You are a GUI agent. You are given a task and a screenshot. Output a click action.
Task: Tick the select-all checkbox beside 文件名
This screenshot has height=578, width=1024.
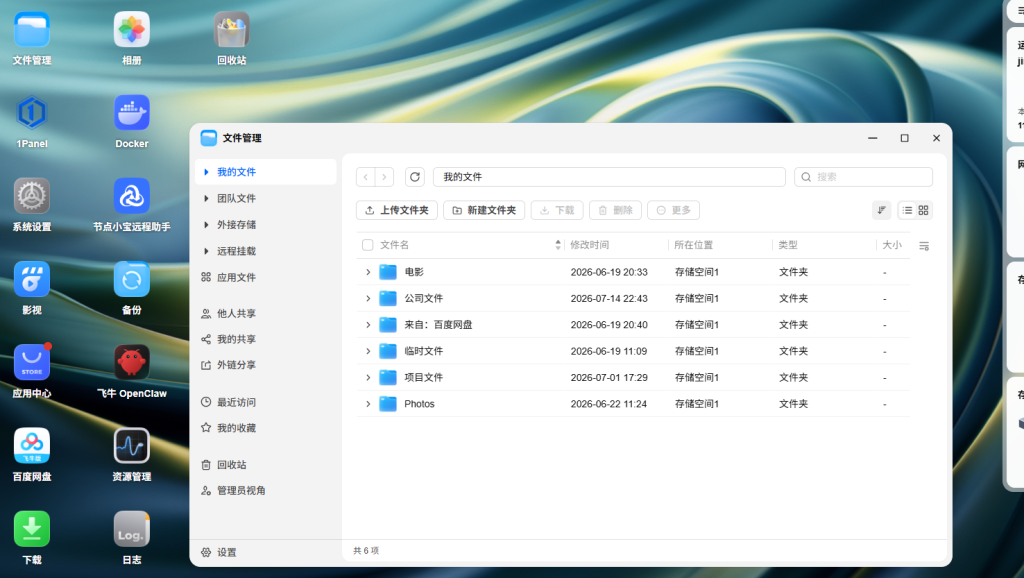click(x=368, y=245)
